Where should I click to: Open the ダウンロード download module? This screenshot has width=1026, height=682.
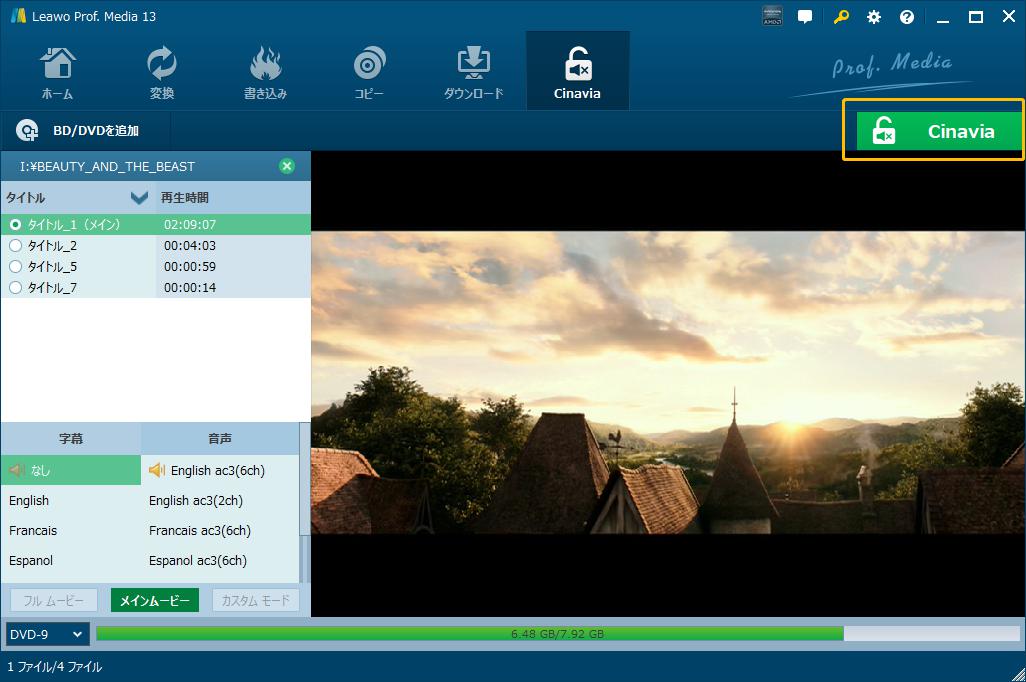(474, 73)
